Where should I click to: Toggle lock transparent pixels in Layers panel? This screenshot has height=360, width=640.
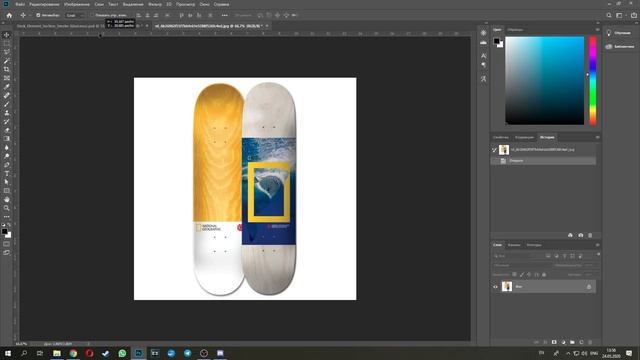click(514, 274)
